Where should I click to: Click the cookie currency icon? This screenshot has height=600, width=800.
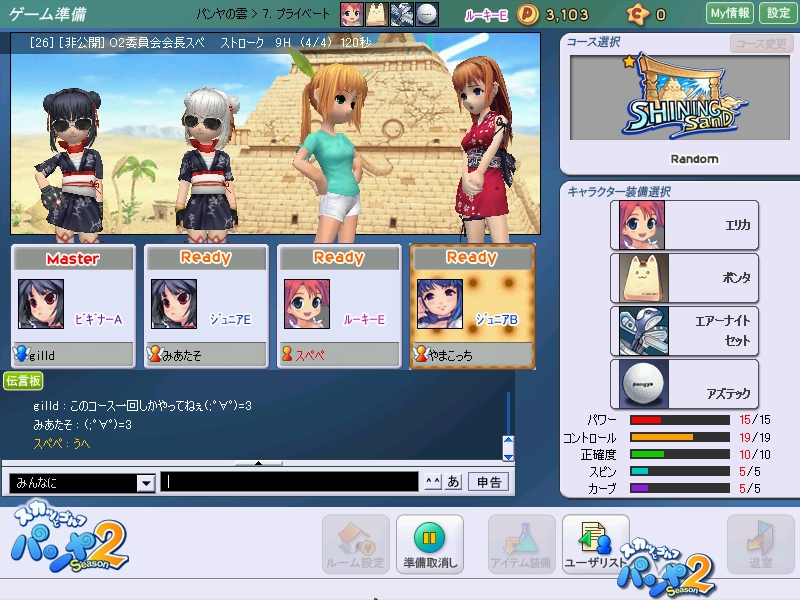pyautogui.click(x=638, y=14)
